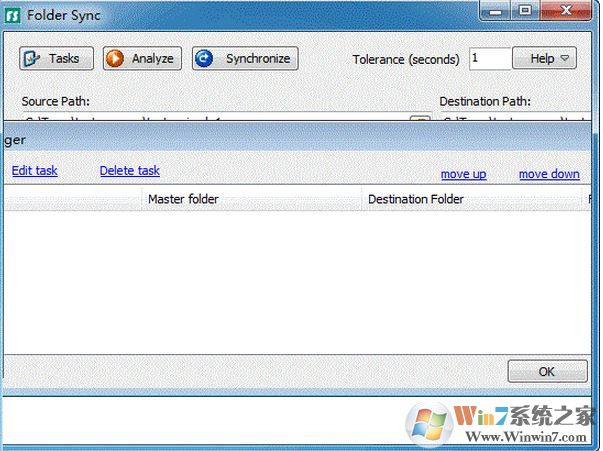Minimize the Folder Sync window

(x=496, y=11)
